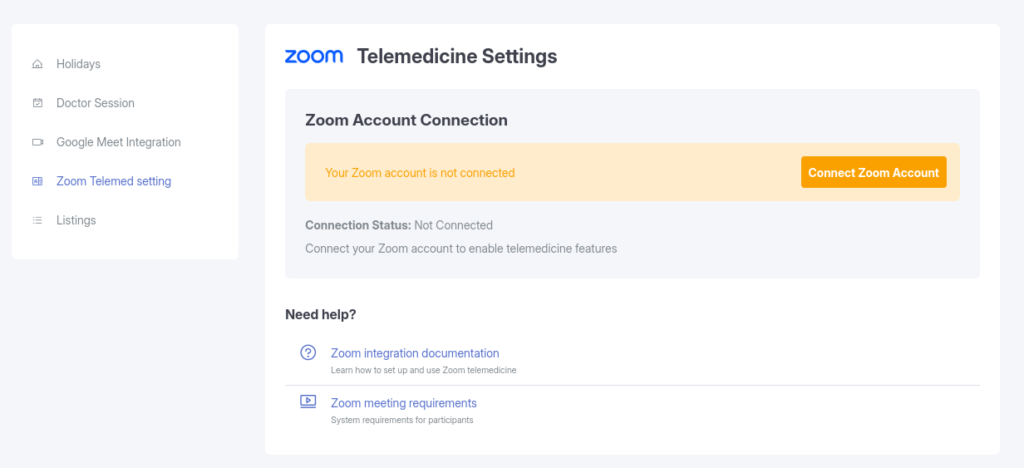1024x468 pixels.
Task: Click the video play icon under Need help
Action: pyautogui.click(x=308, y=402)
